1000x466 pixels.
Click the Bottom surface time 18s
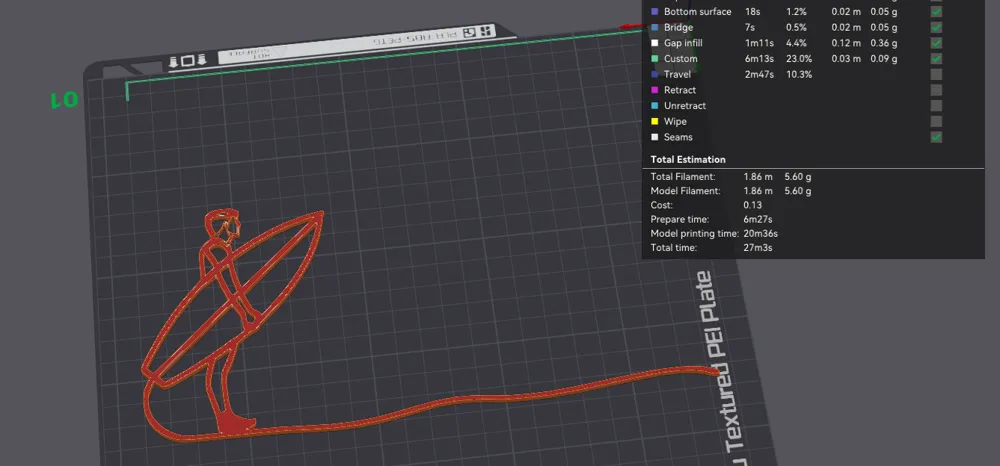coord(752,11)
